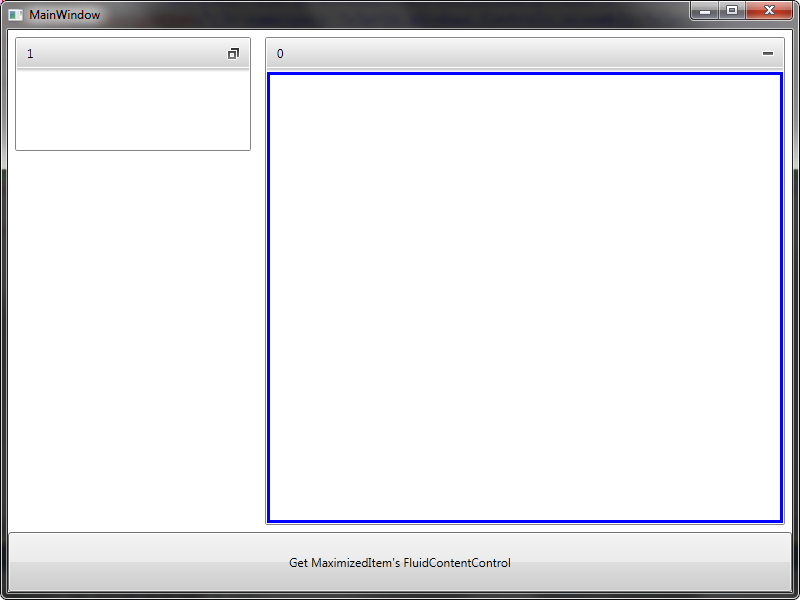
Task: Minimize the MainWindow window
Action: tap(705, 10)
